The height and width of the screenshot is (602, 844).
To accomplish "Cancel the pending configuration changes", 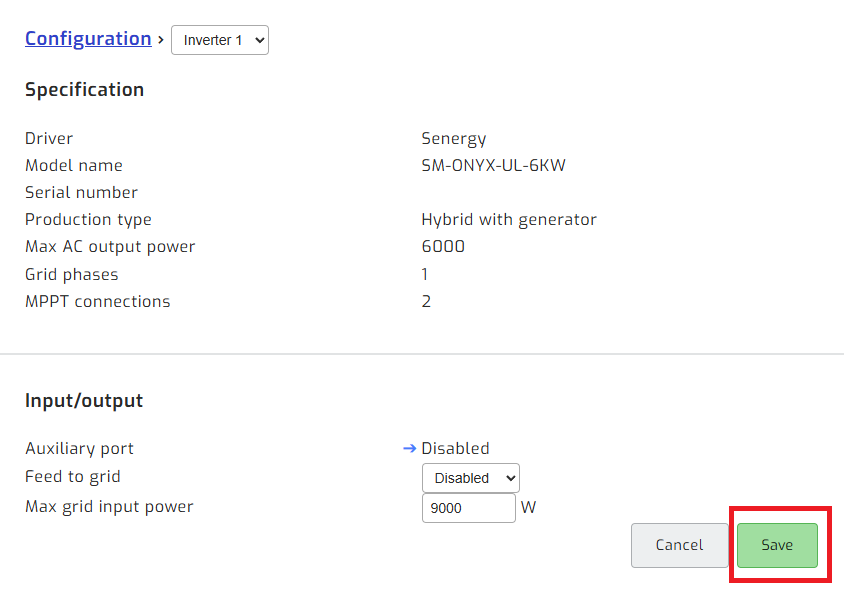I will coord(679,545).
